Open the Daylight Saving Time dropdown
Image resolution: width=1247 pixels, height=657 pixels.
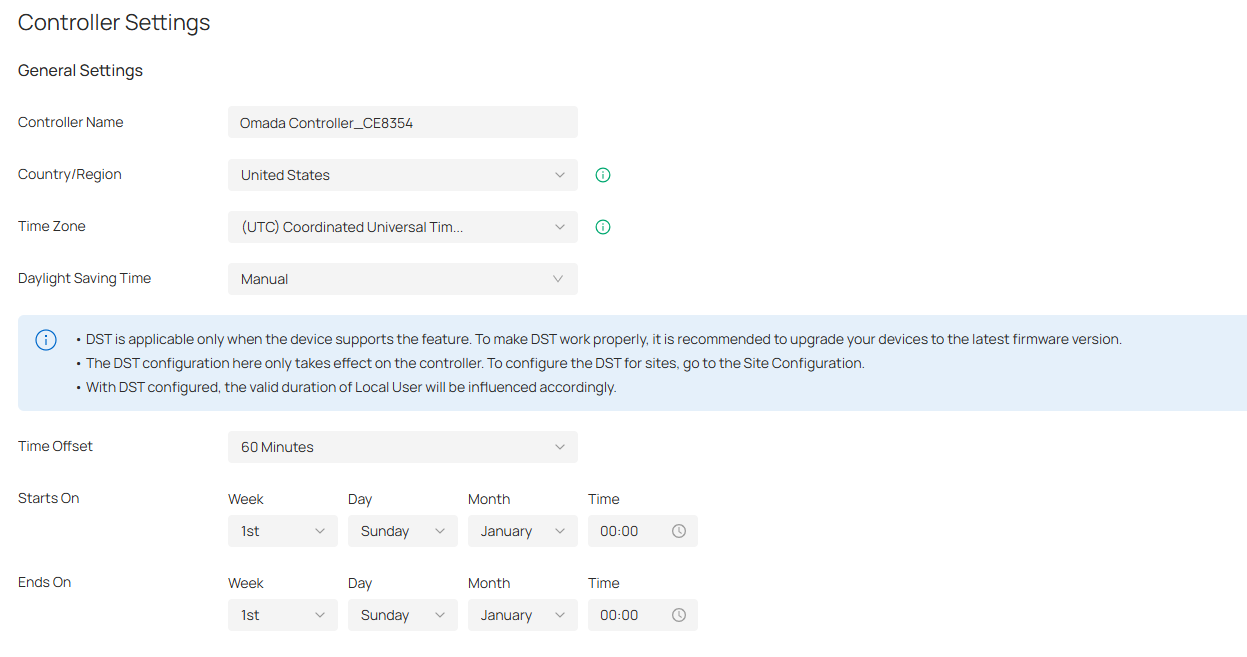tap(402, 279)
